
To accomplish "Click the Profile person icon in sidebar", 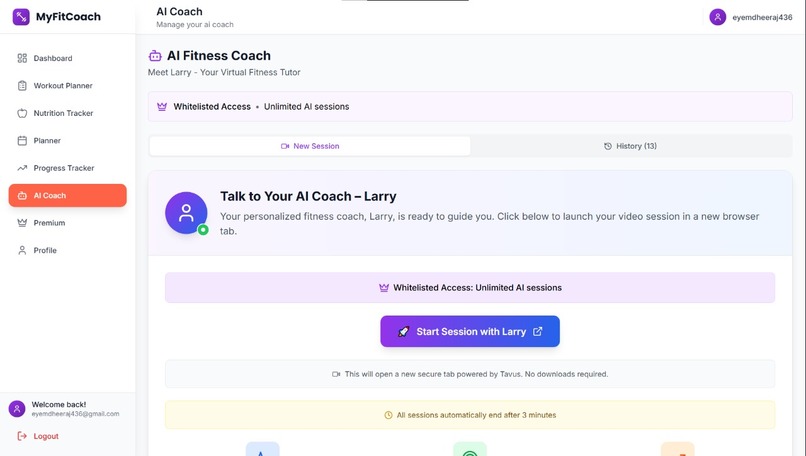I will click(x=22, y=250).
